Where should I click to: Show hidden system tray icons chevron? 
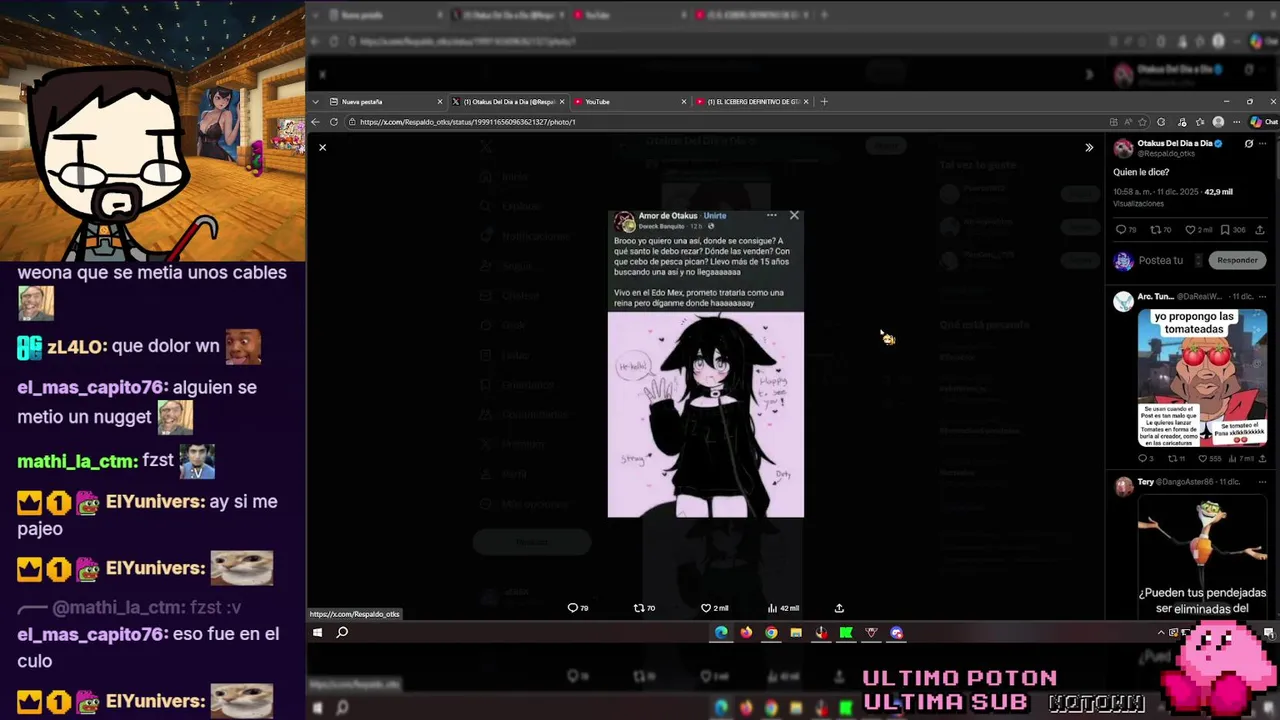[x=1161, y=632]
